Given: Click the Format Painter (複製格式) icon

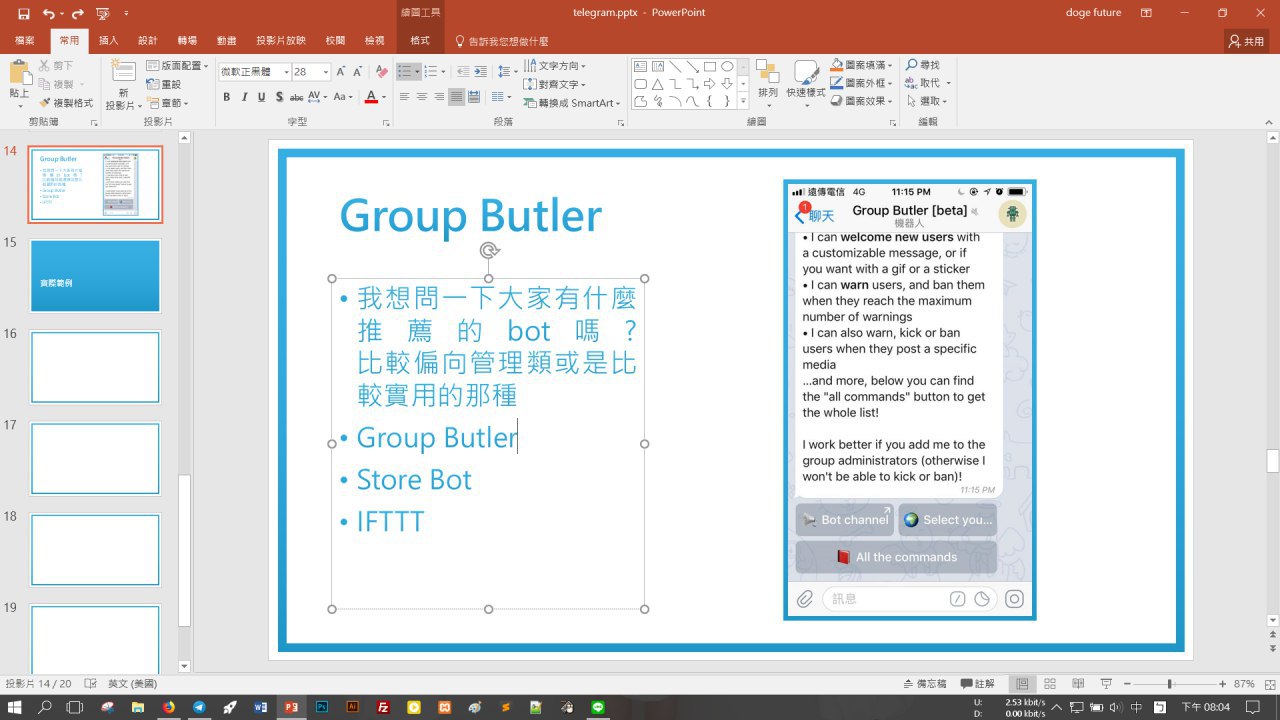Looking at the screenshot, I should click(45, 103).
